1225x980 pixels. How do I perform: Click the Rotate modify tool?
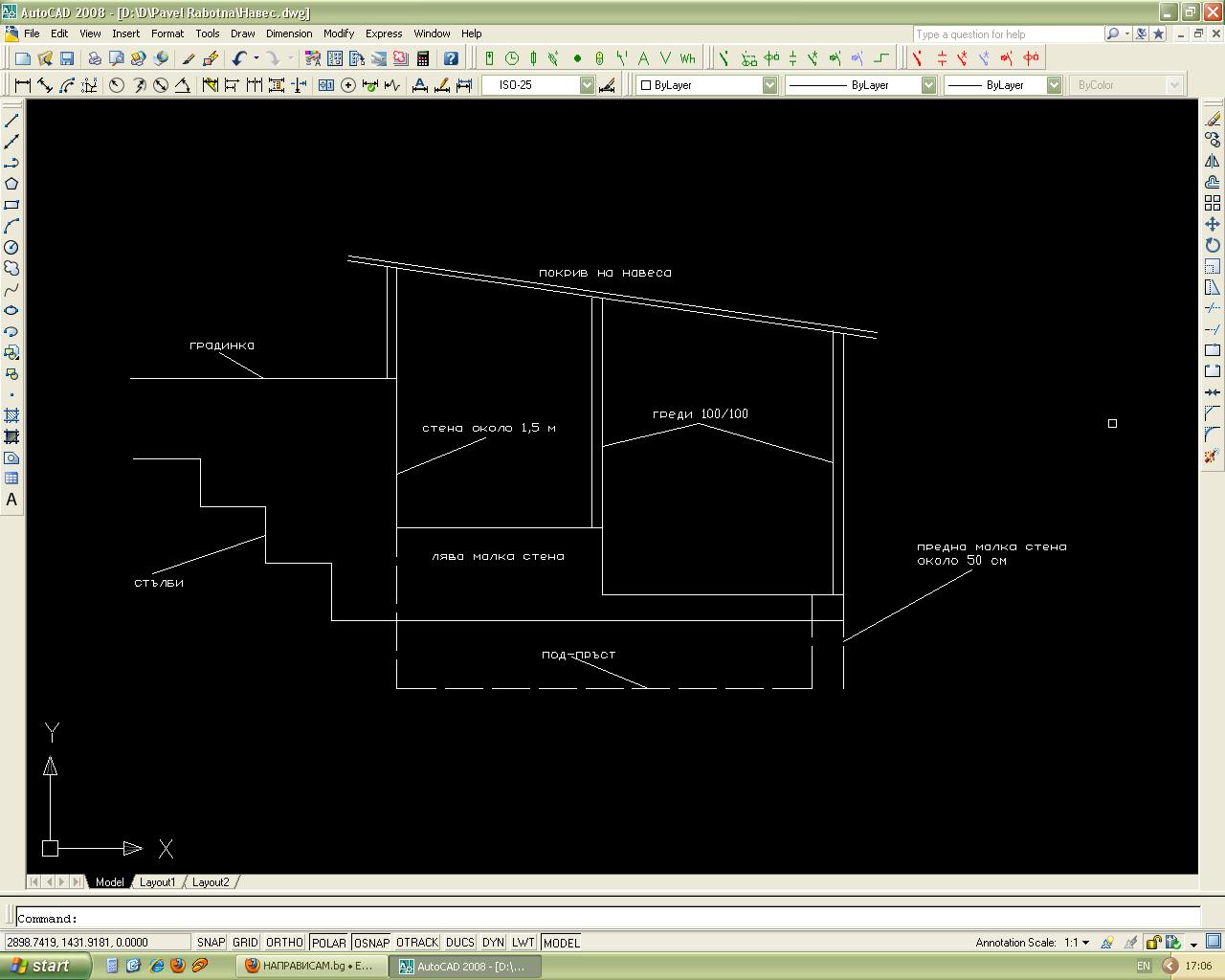coord(1213,245)
